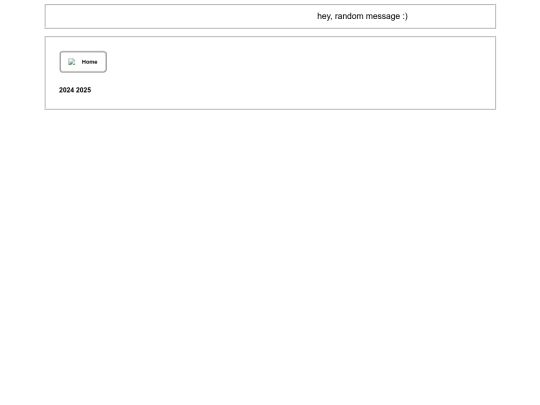
Task: Click the Home button
Action: (83, 62)
